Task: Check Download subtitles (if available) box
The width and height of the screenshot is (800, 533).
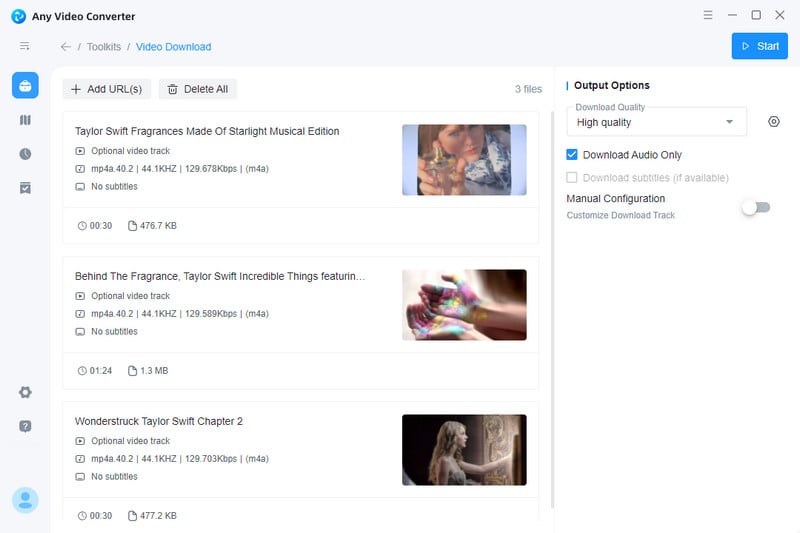Action: [571, 177]
